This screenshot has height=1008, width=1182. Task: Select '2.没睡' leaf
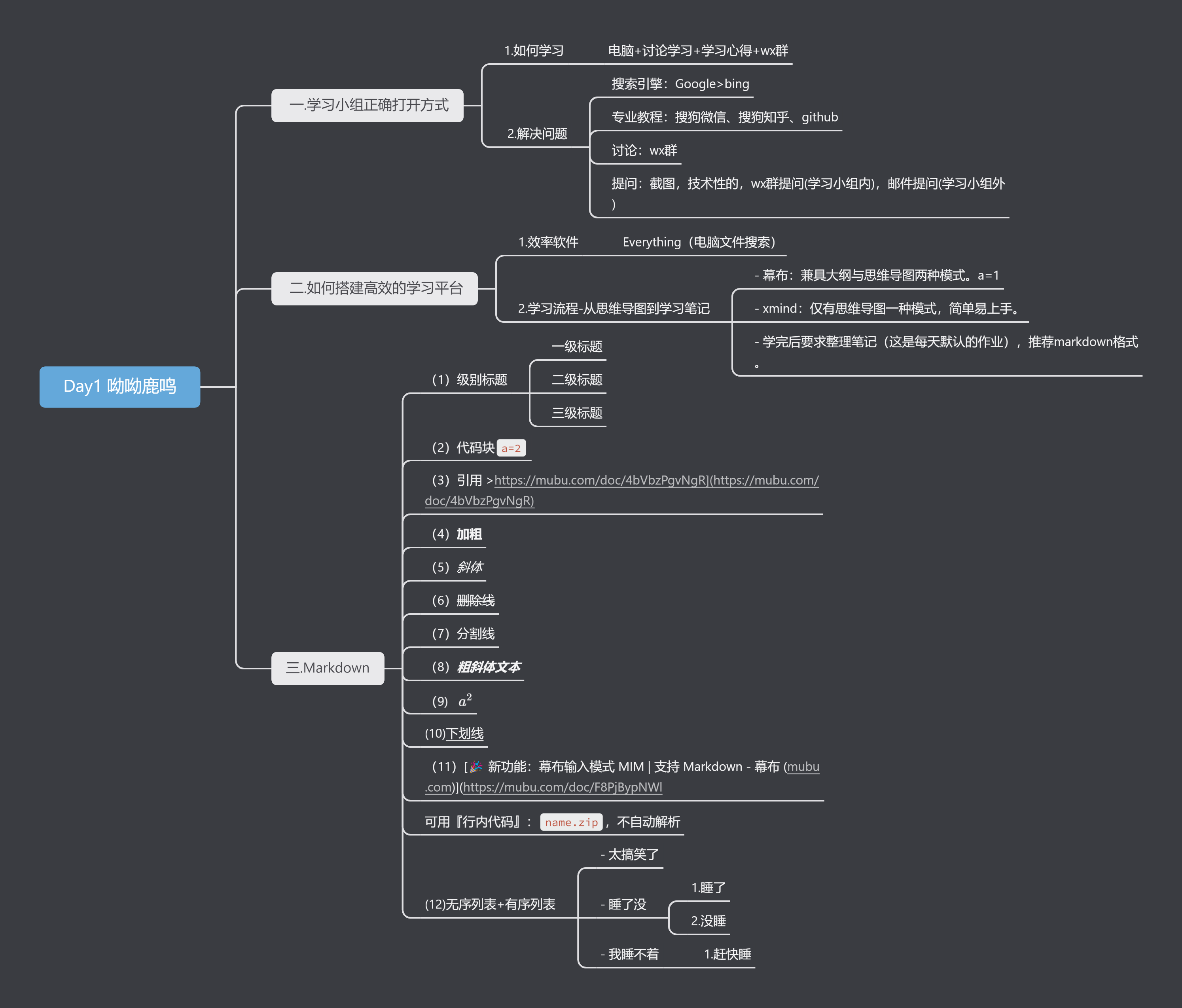(708, 921)
